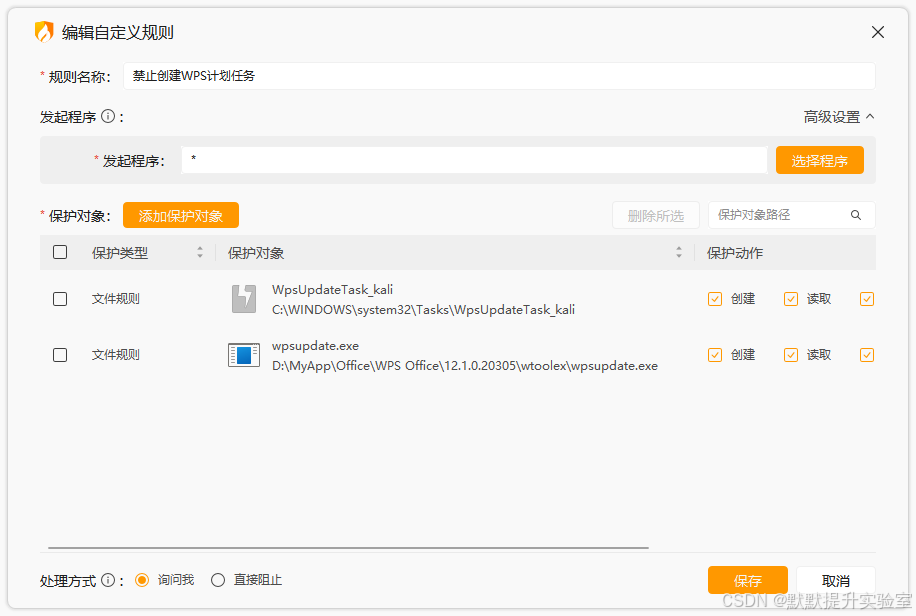Save the rule with 保存 button

747,580
